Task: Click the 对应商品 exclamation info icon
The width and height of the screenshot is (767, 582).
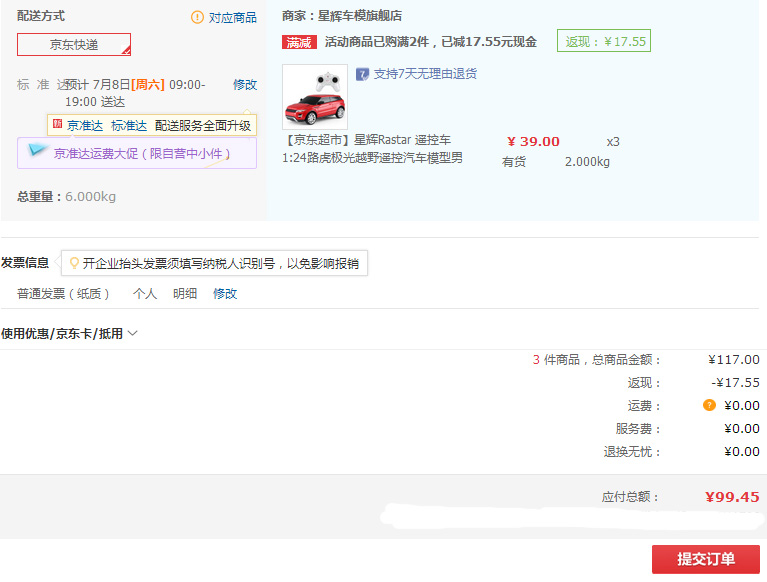Action: (x=197, y=17)
